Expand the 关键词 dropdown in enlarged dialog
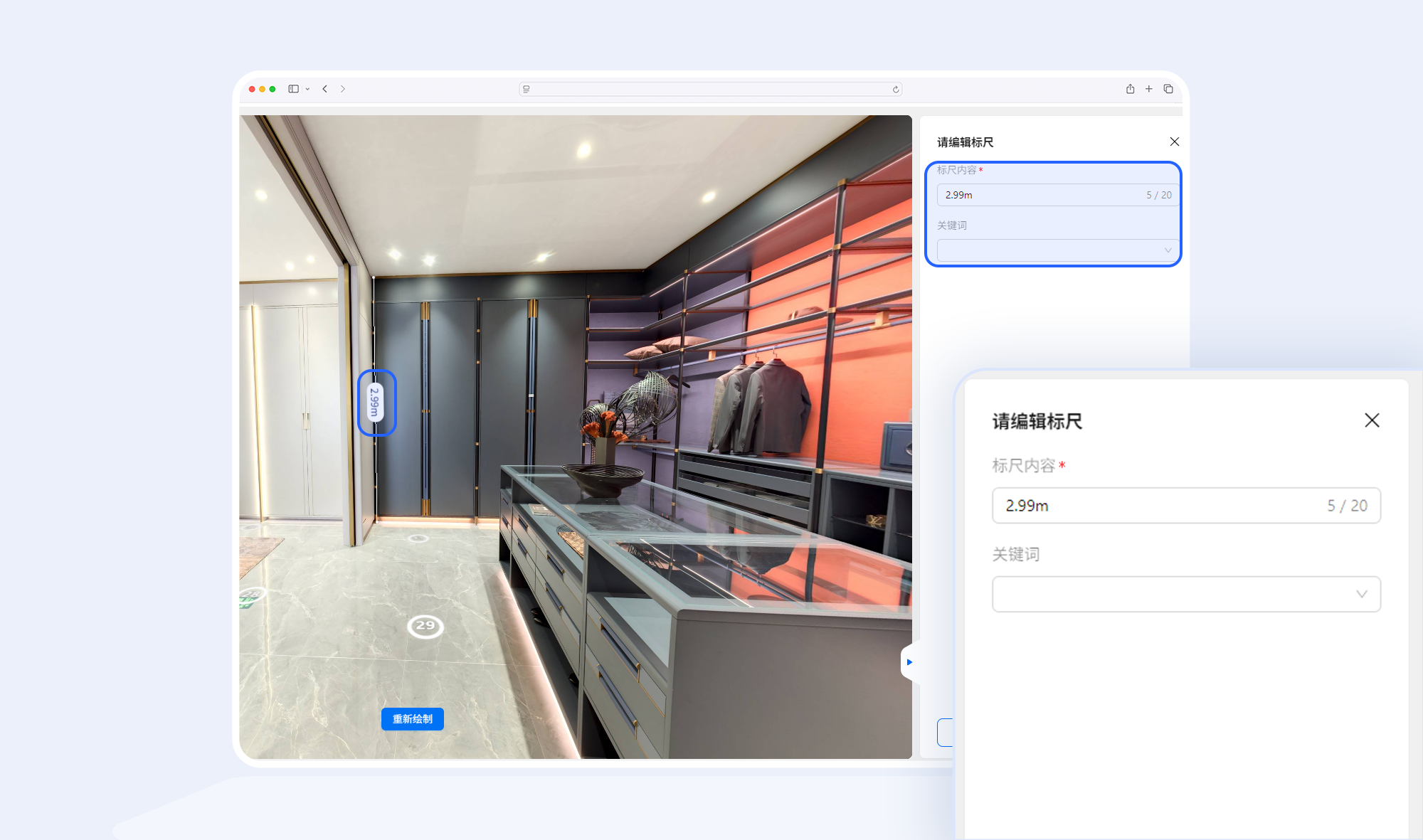Image resolution: width=1423 pixels, height=840 pixels. (x=1186, y=594)
